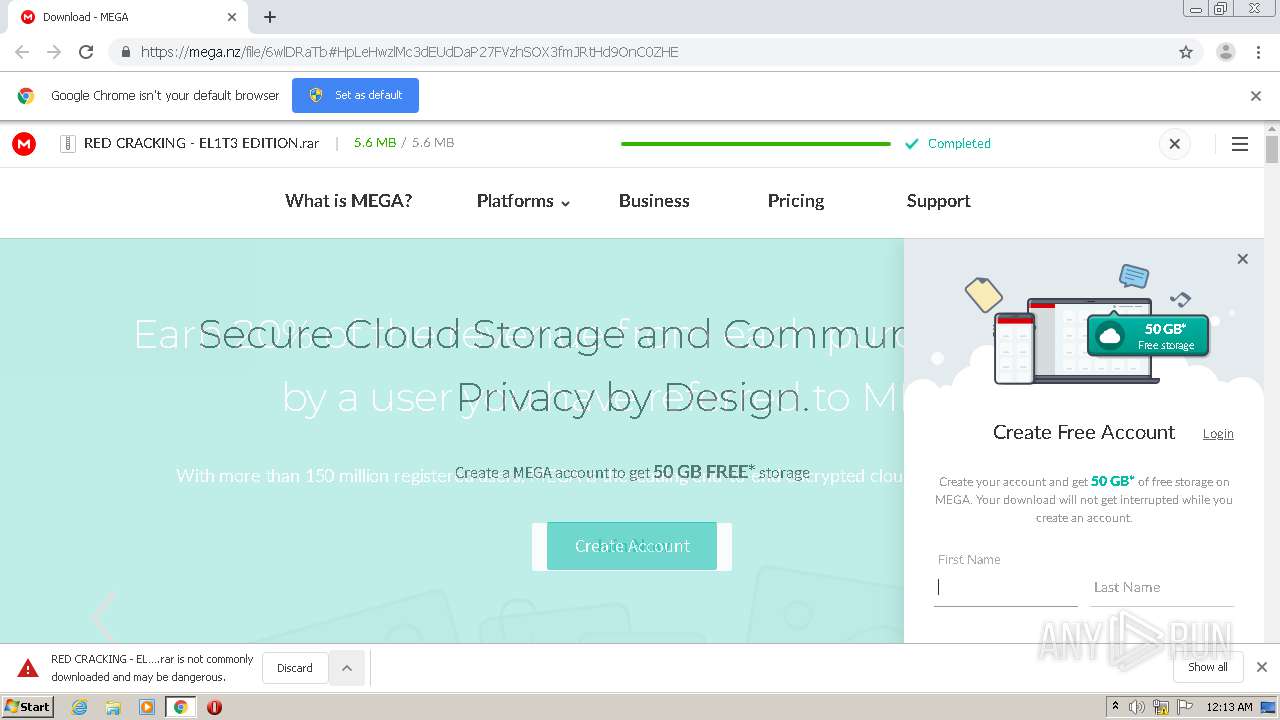
Task: Click the address bar URL
Action: coord(410,52)
